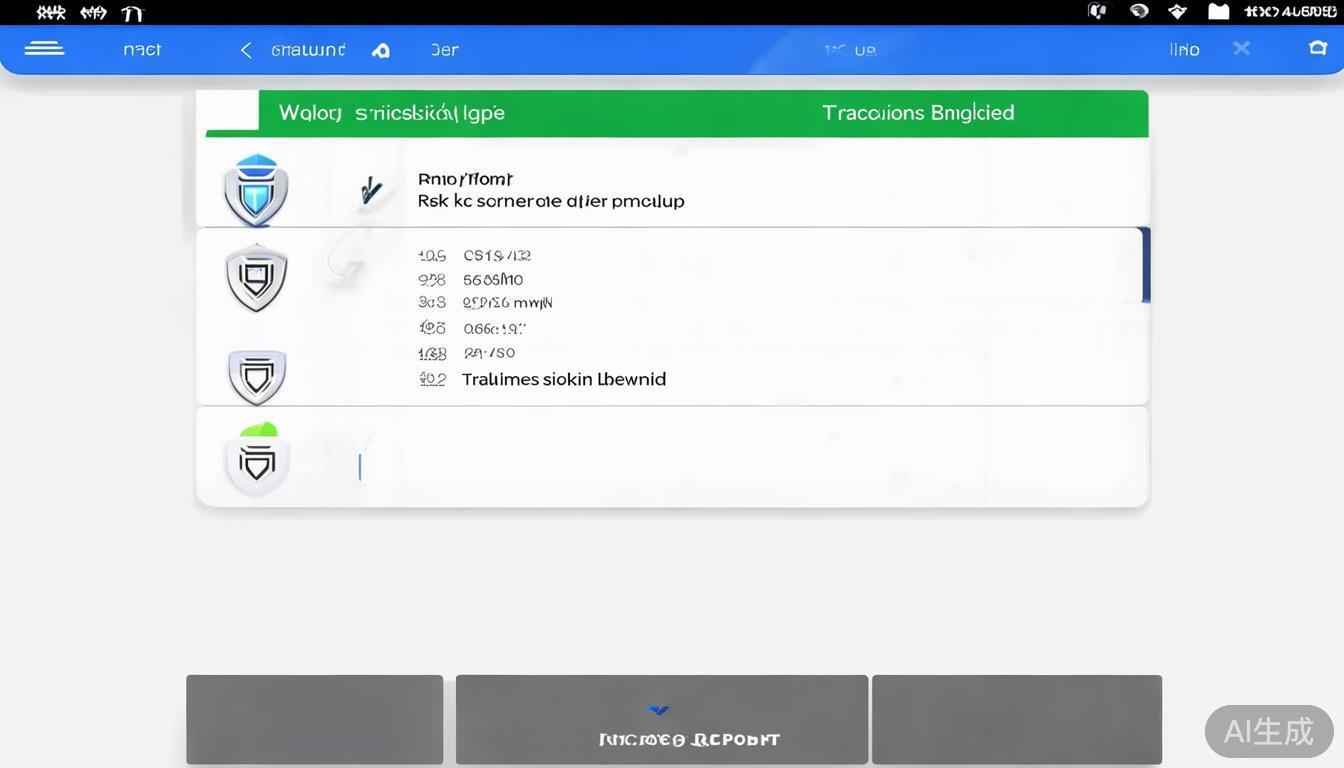Select the Walog header tab

(391, 113)
